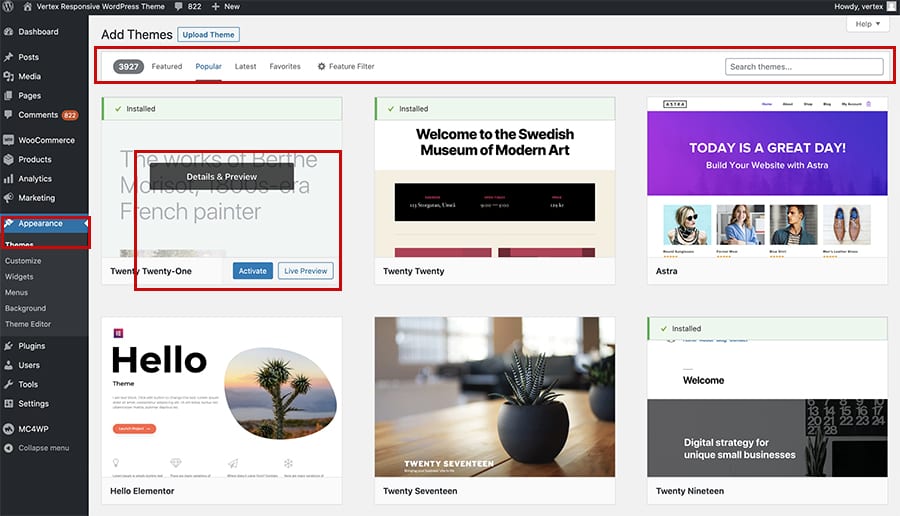The height and width of the screenshot is (516, 900).
Task: Click the Twenty Twenty theme name label
Action: click(x=414, y=271)
